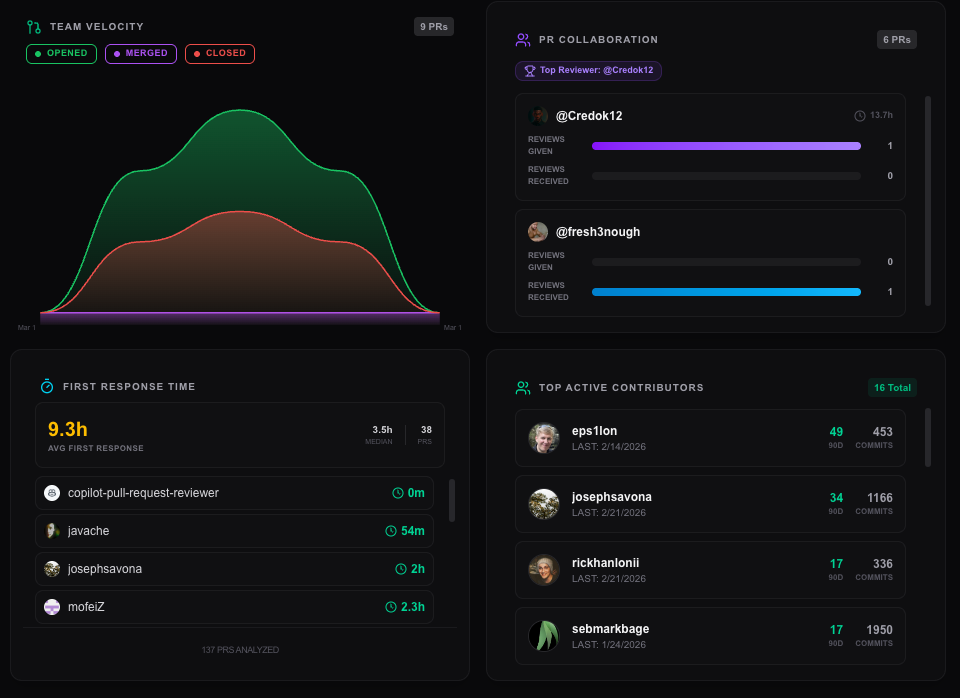
Task: Open the sebmarkbage contributor name
Action: click(610, 629)
